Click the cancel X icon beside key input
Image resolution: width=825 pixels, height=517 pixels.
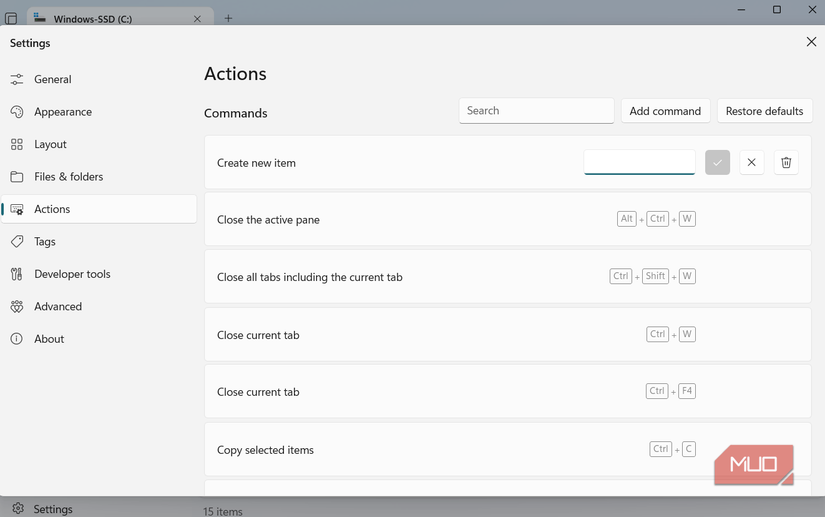(752, 162)
